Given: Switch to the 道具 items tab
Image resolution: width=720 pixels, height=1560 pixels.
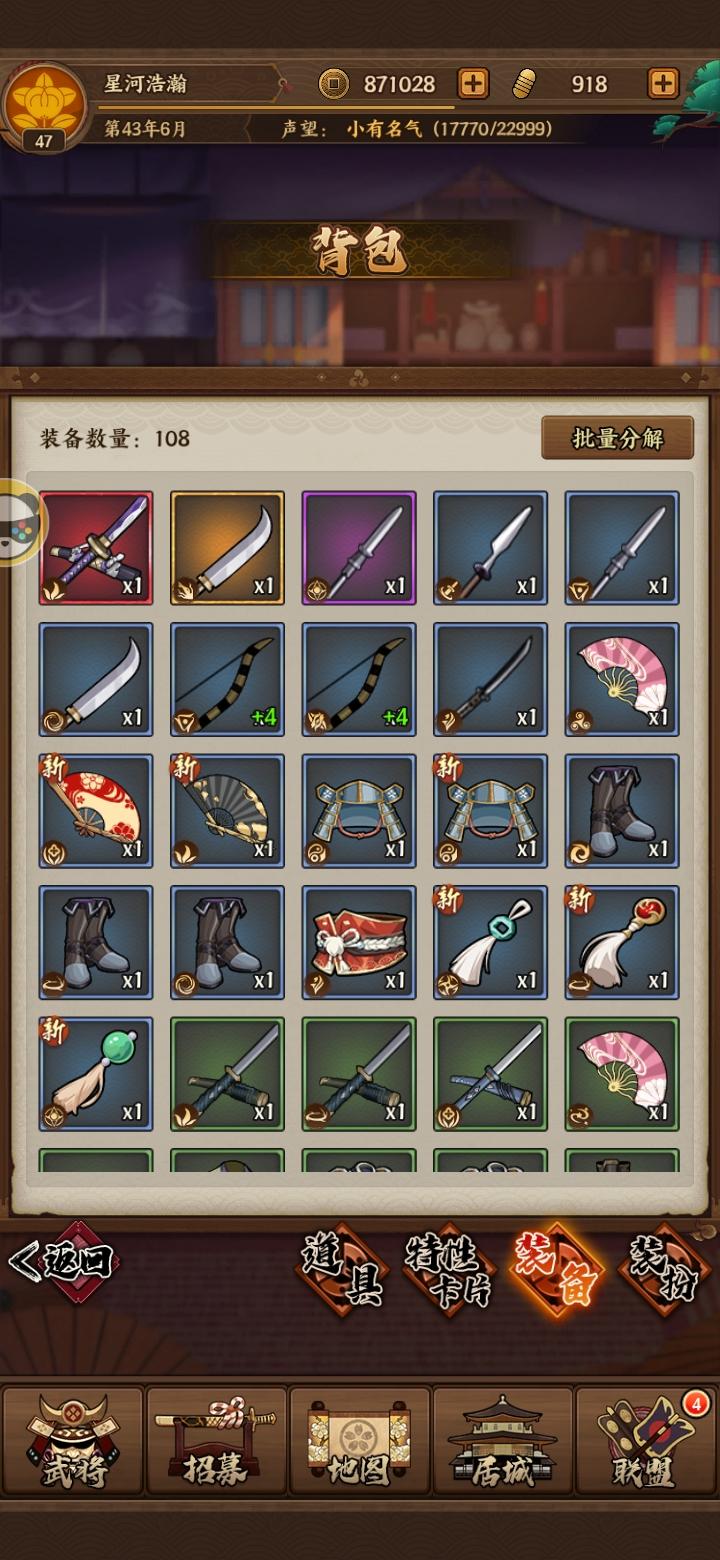Looking at the screenshot, I should [343, 1269].
